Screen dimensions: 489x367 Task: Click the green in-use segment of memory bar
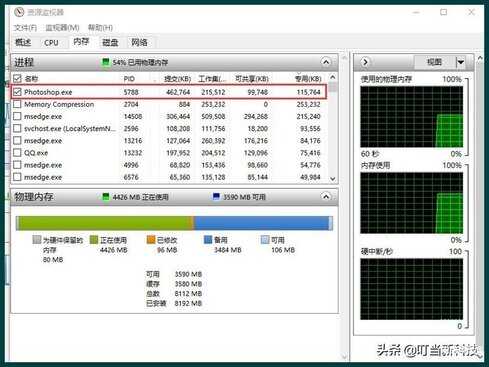105,223
